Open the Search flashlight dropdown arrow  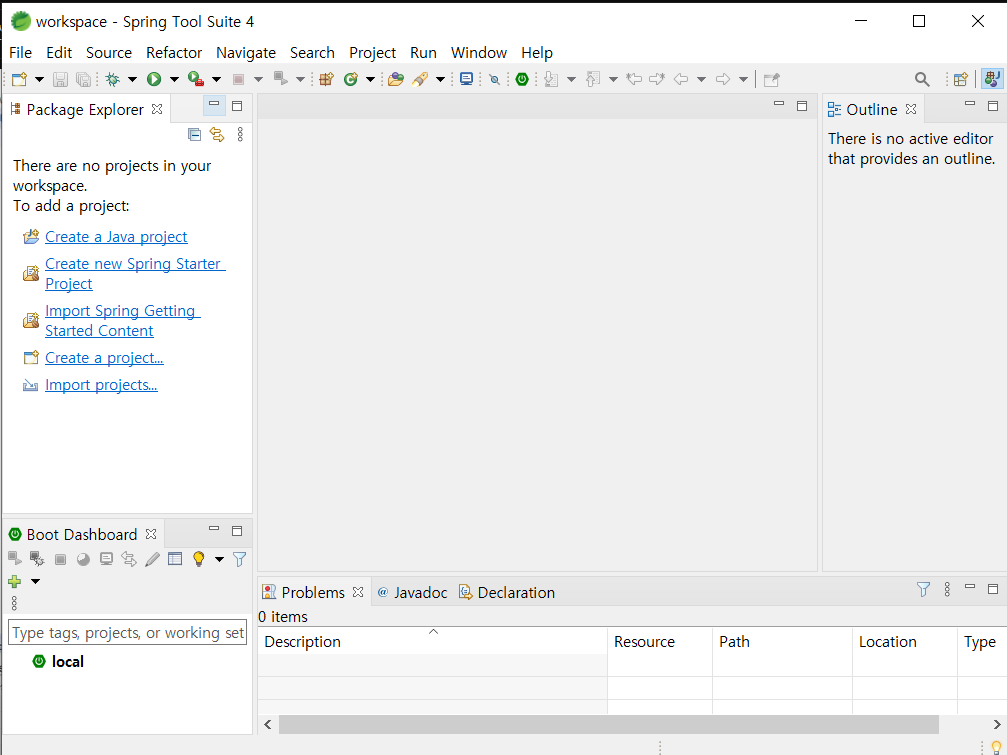click(441, 80)
